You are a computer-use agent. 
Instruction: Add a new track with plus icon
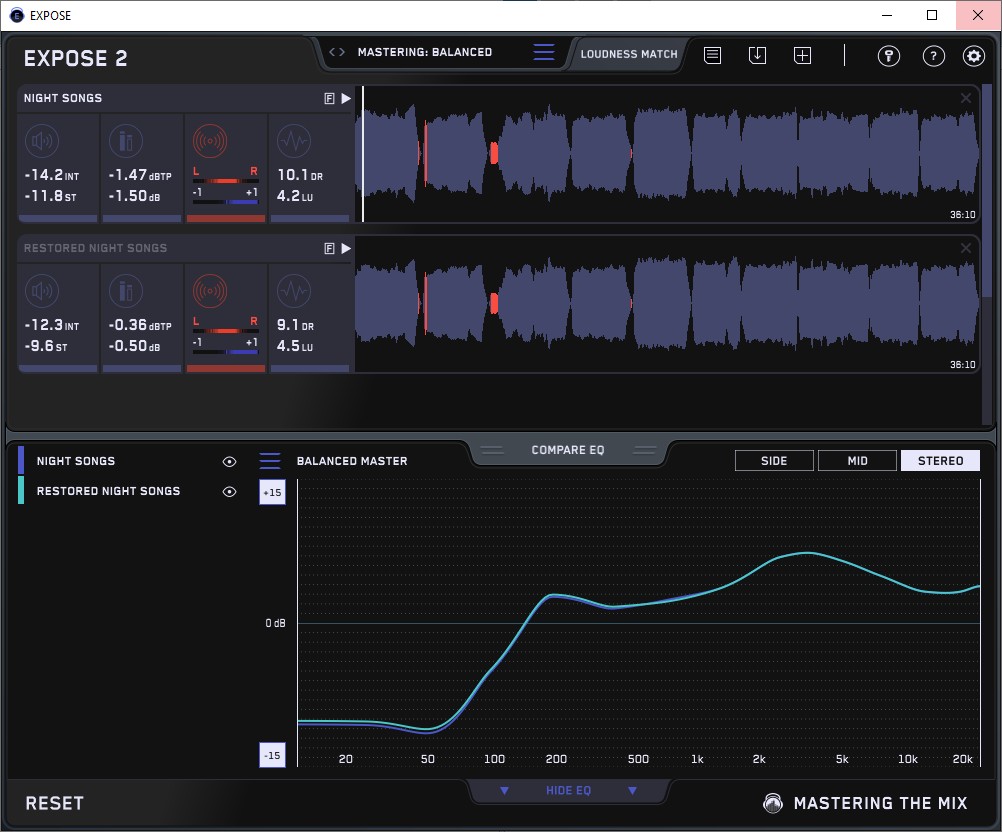(x=803, y=56)
